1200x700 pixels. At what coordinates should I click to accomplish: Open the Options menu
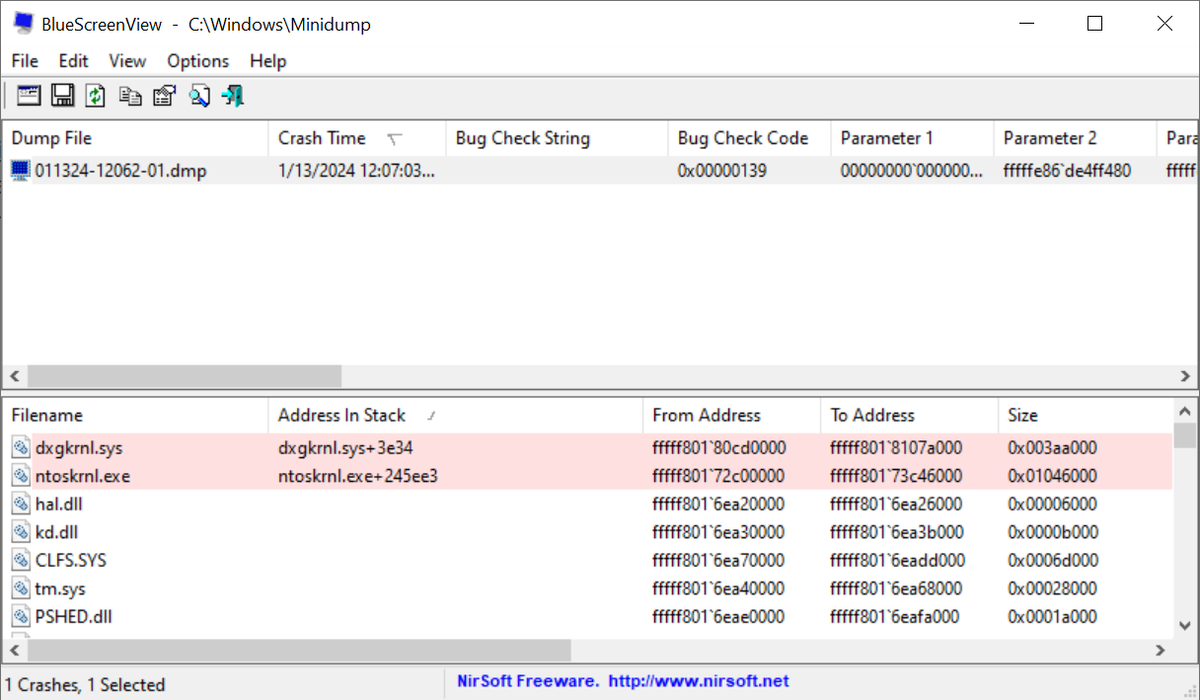pos(197,61)
